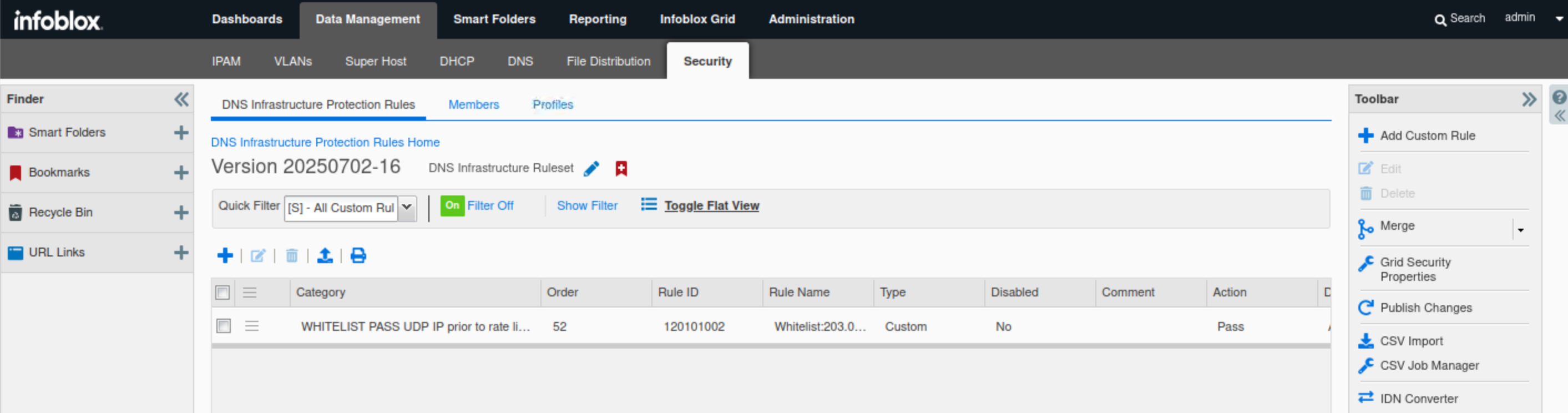Expand the Merge dropdown arrow
The height and width of the screenshot is (413, 1568).
tap(1520, 230)
